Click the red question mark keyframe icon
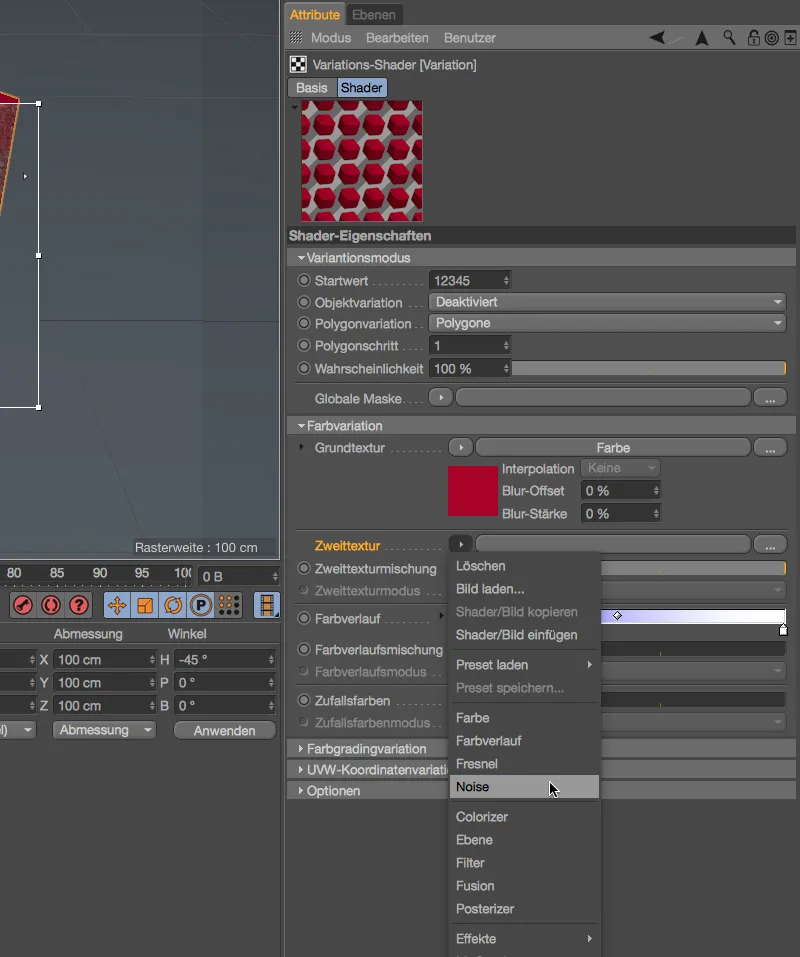The height and width of the screenshot is (957, 800). click(x=79, y=605)
